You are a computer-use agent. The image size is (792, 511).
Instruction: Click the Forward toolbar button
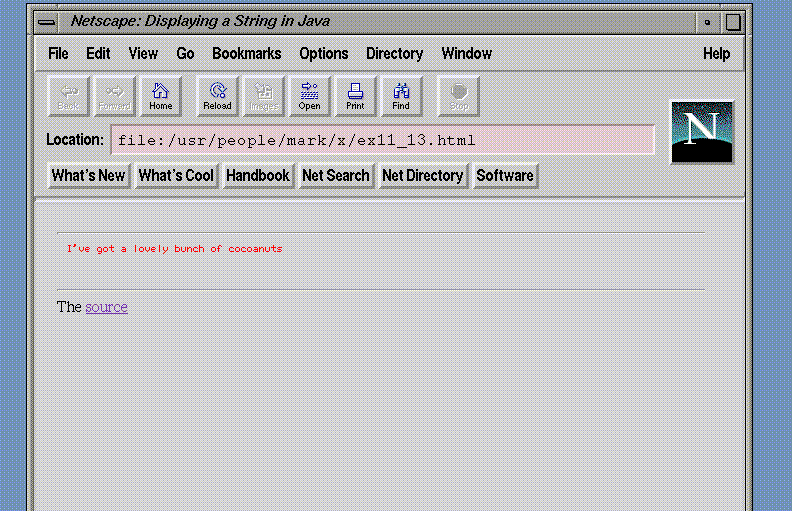[x=115, y=96]
